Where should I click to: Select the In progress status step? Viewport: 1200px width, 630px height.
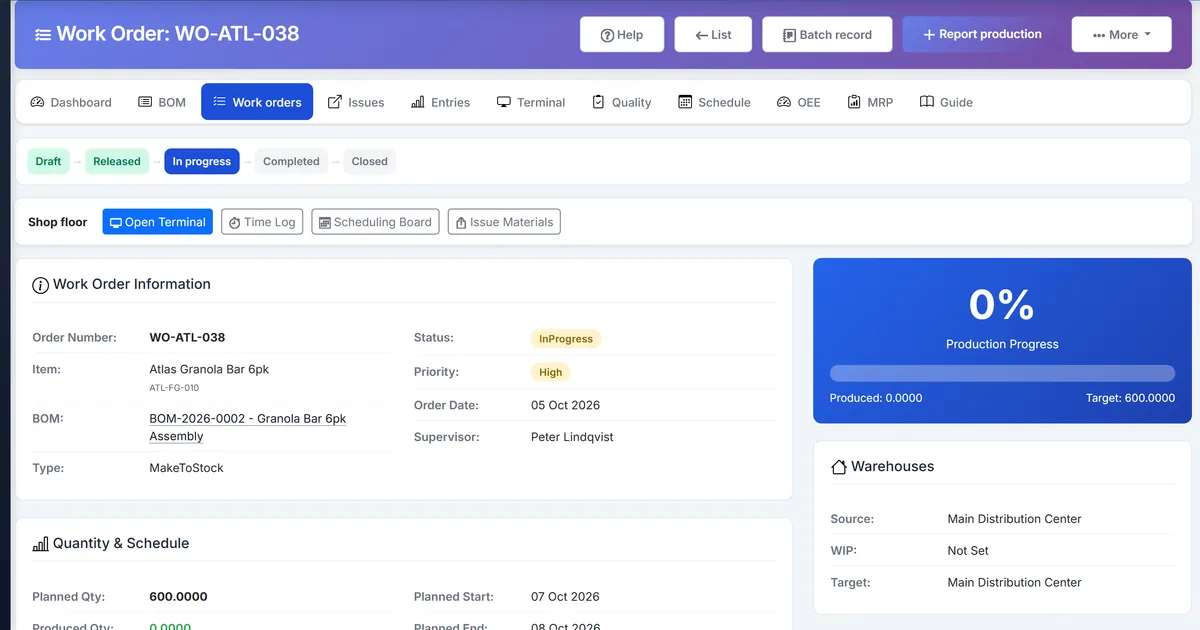202,161
